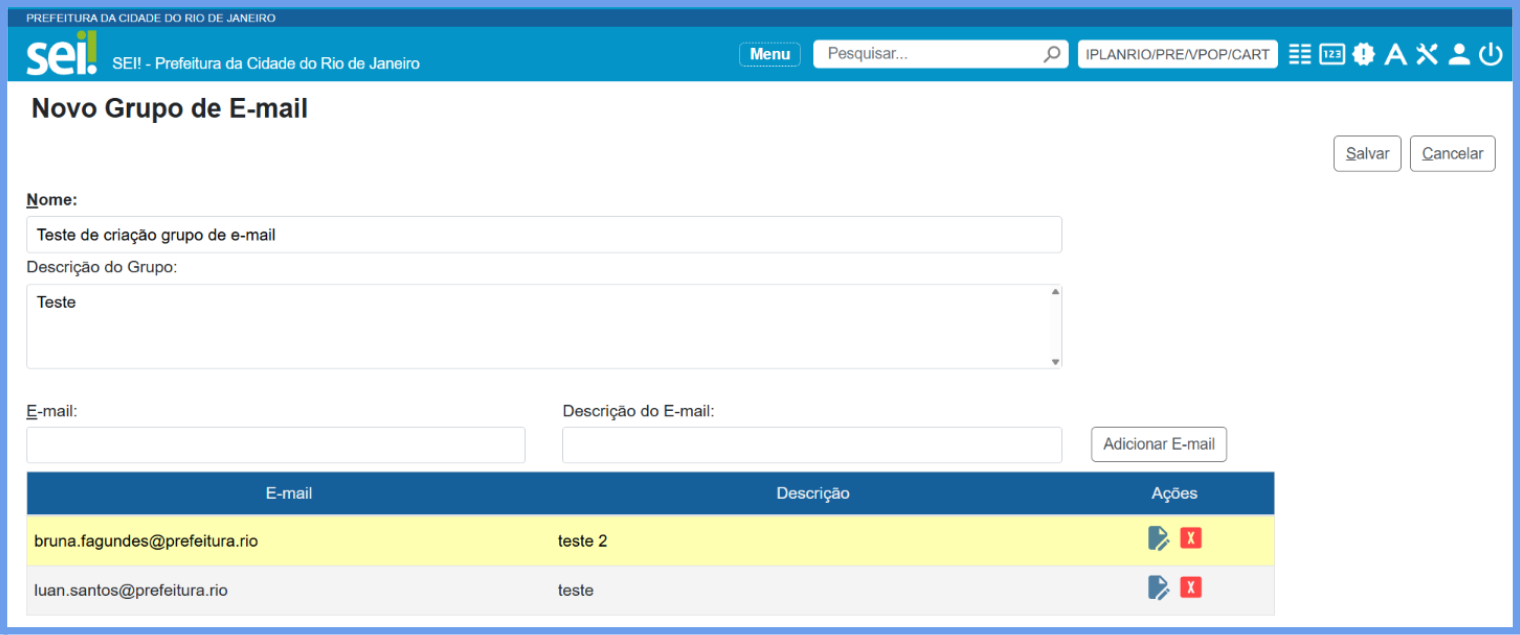The height and width of the screenshot is (635, 1520).
Task: Open the wrench-and-screwdriver settings icon
Action: (x=1427, y=54)
